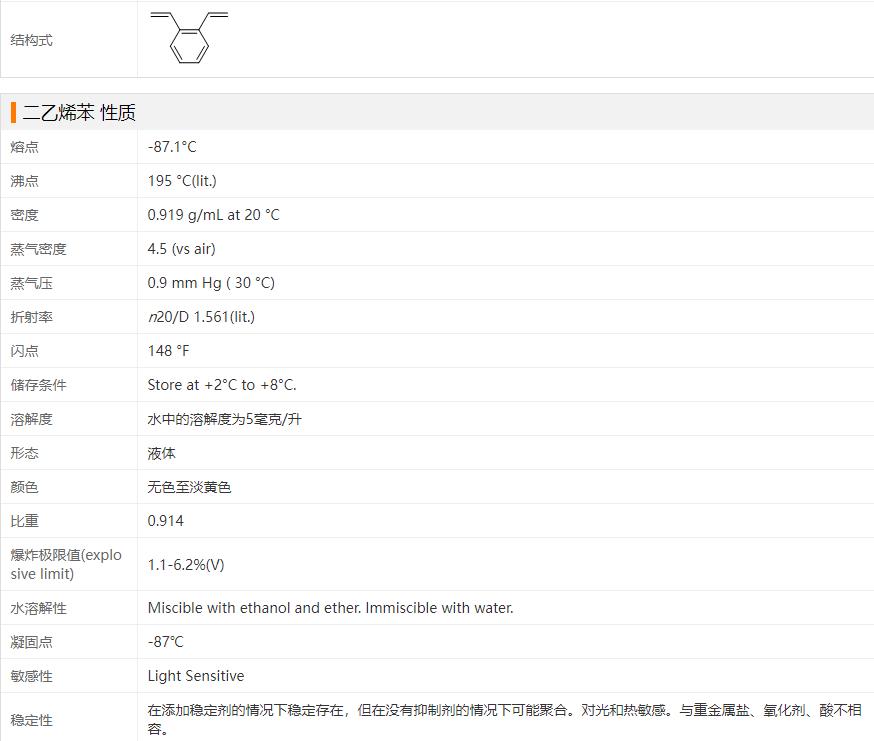Select the 沸点 value 195 °C(lit.)
This screenshot has height=741, width=874.
(182, 181)
